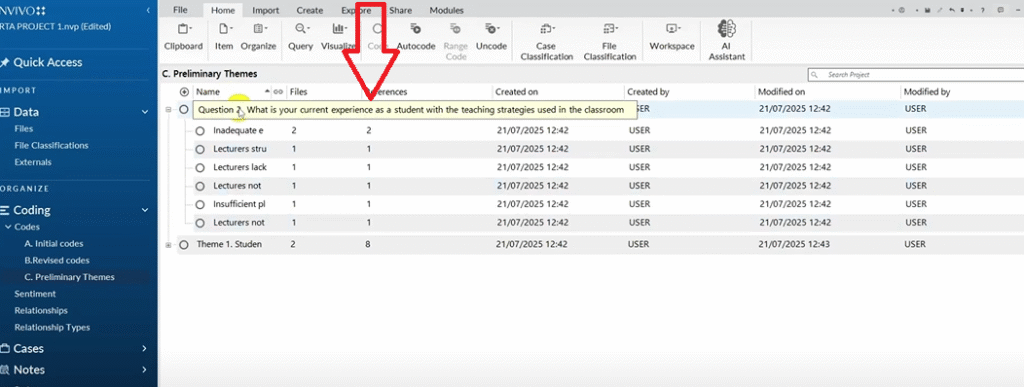Screen dimensions: 1024x387
Task: Open A. Initial codes folder
Action: [54, 243]
